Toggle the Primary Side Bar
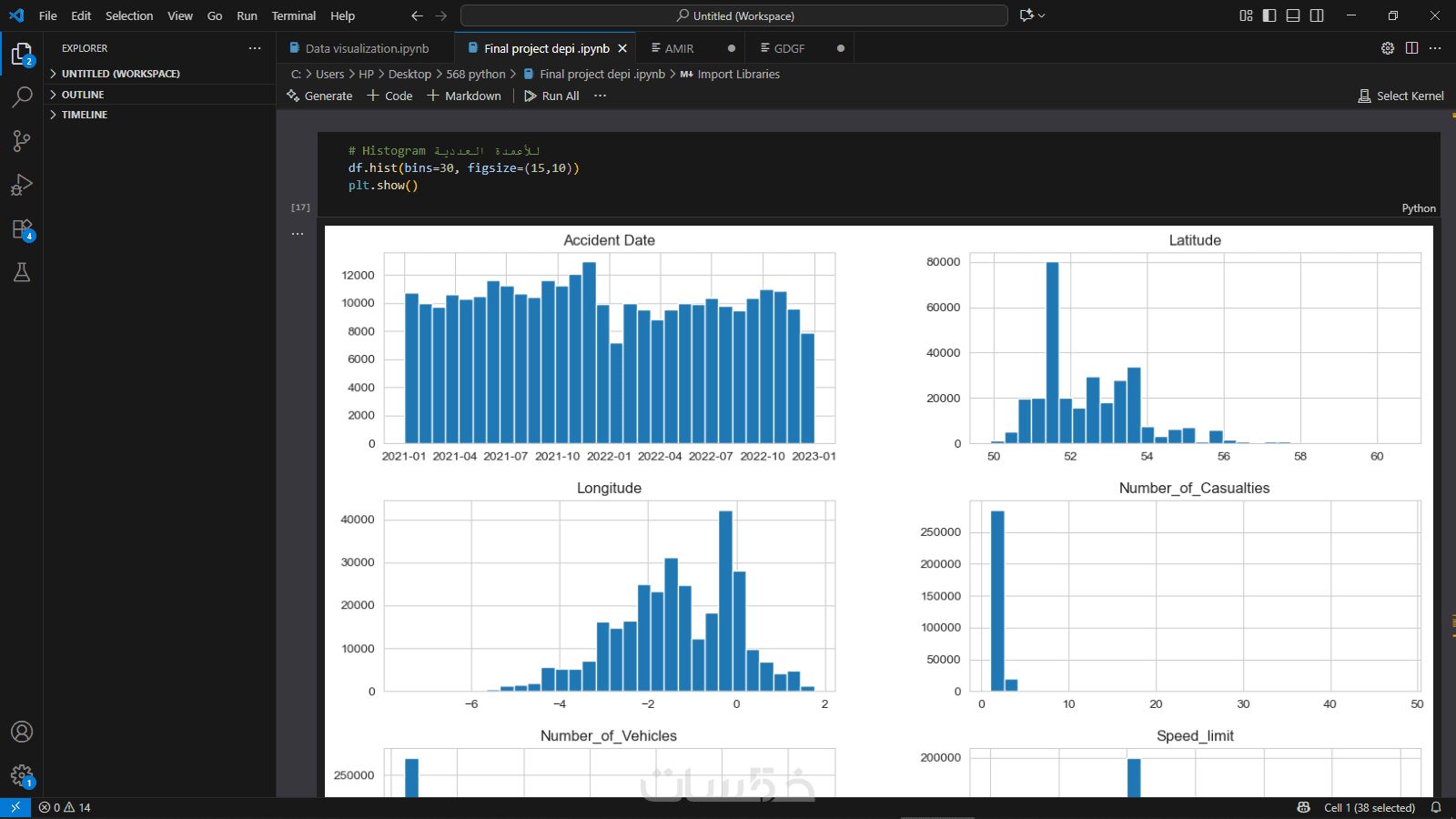 1269,15
